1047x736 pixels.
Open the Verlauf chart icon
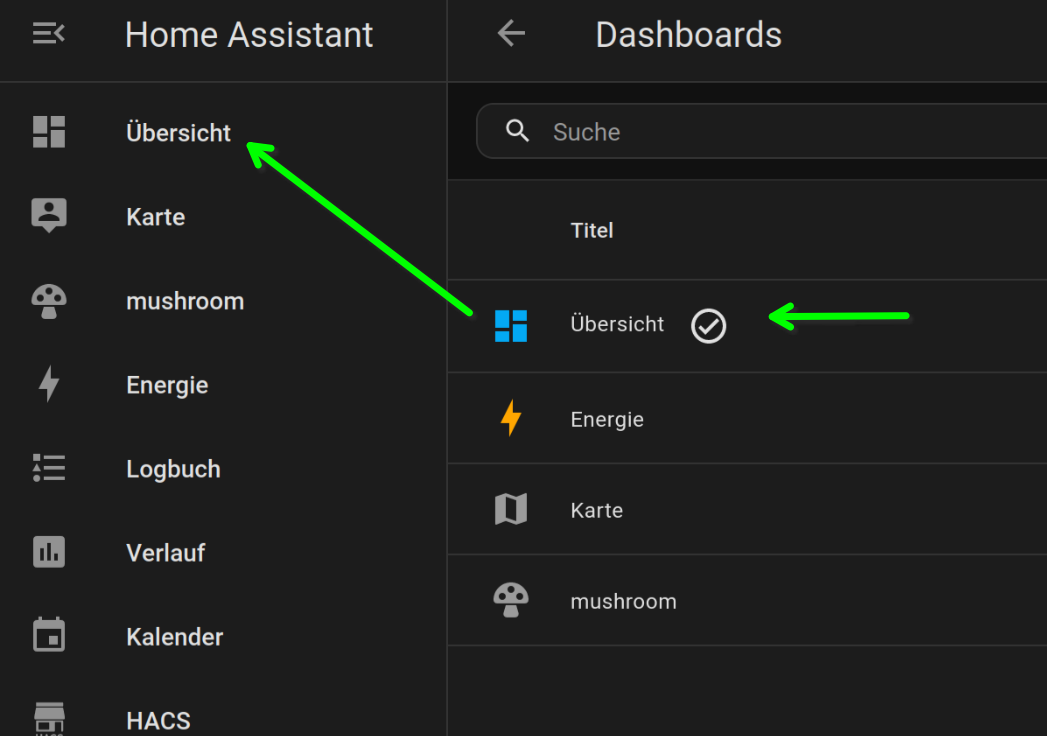tap(49, 552)
